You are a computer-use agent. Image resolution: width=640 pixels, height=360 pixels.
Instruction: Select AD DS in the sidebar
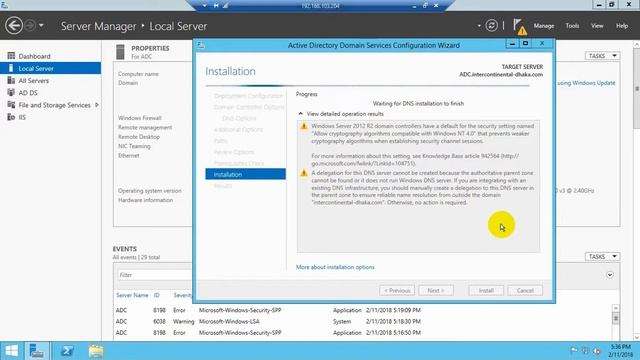(x=28, y=93)
